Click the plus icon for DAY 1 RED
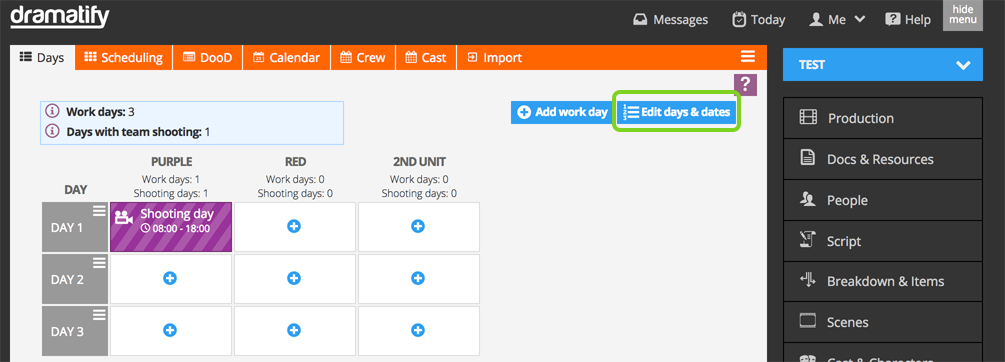 [294, 226]
